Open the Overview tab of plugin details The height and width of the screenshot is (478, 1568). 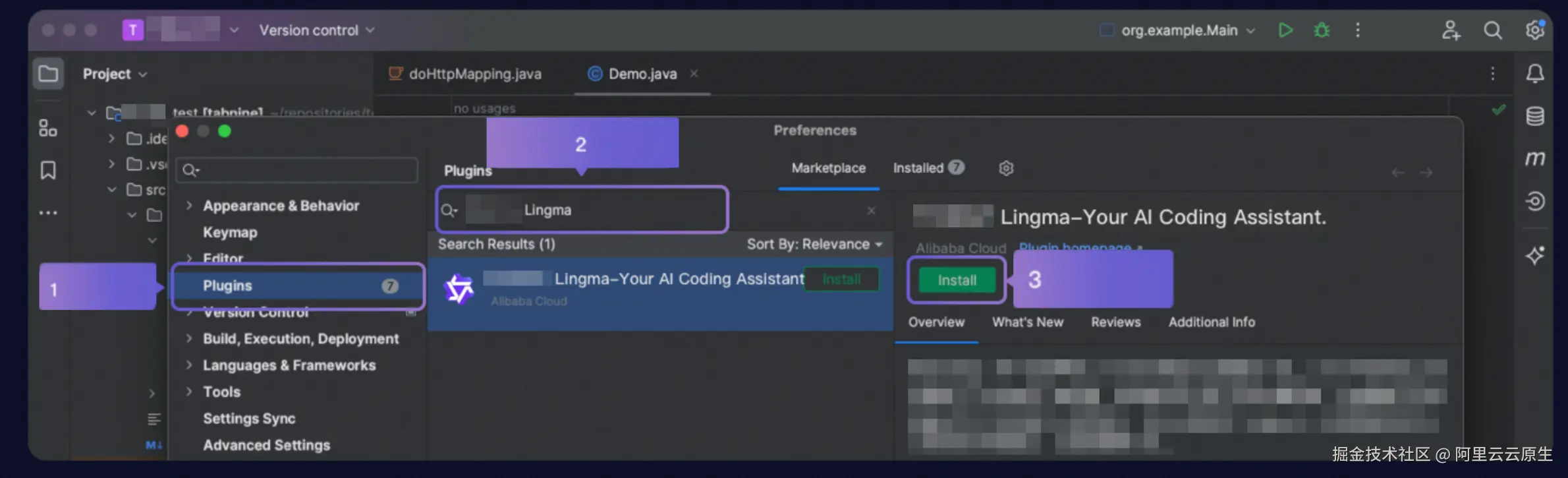936,322
